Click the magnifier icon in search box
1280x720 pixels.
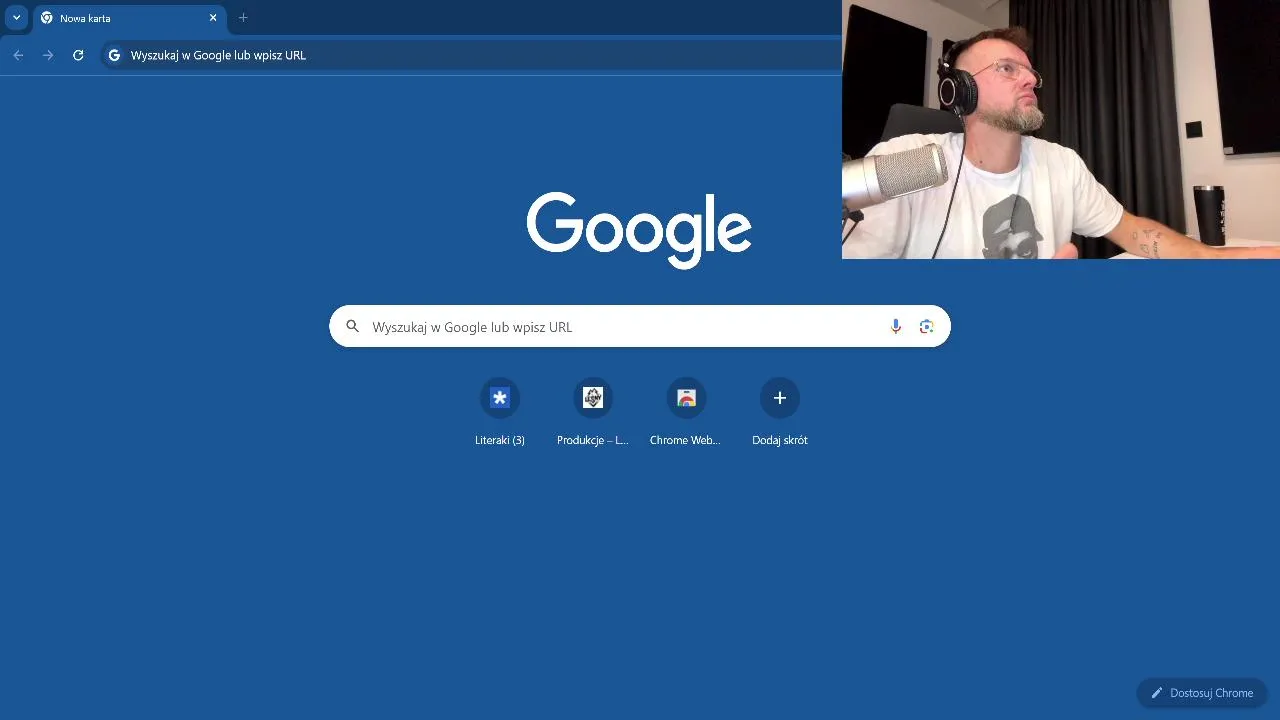coord(352,326)
